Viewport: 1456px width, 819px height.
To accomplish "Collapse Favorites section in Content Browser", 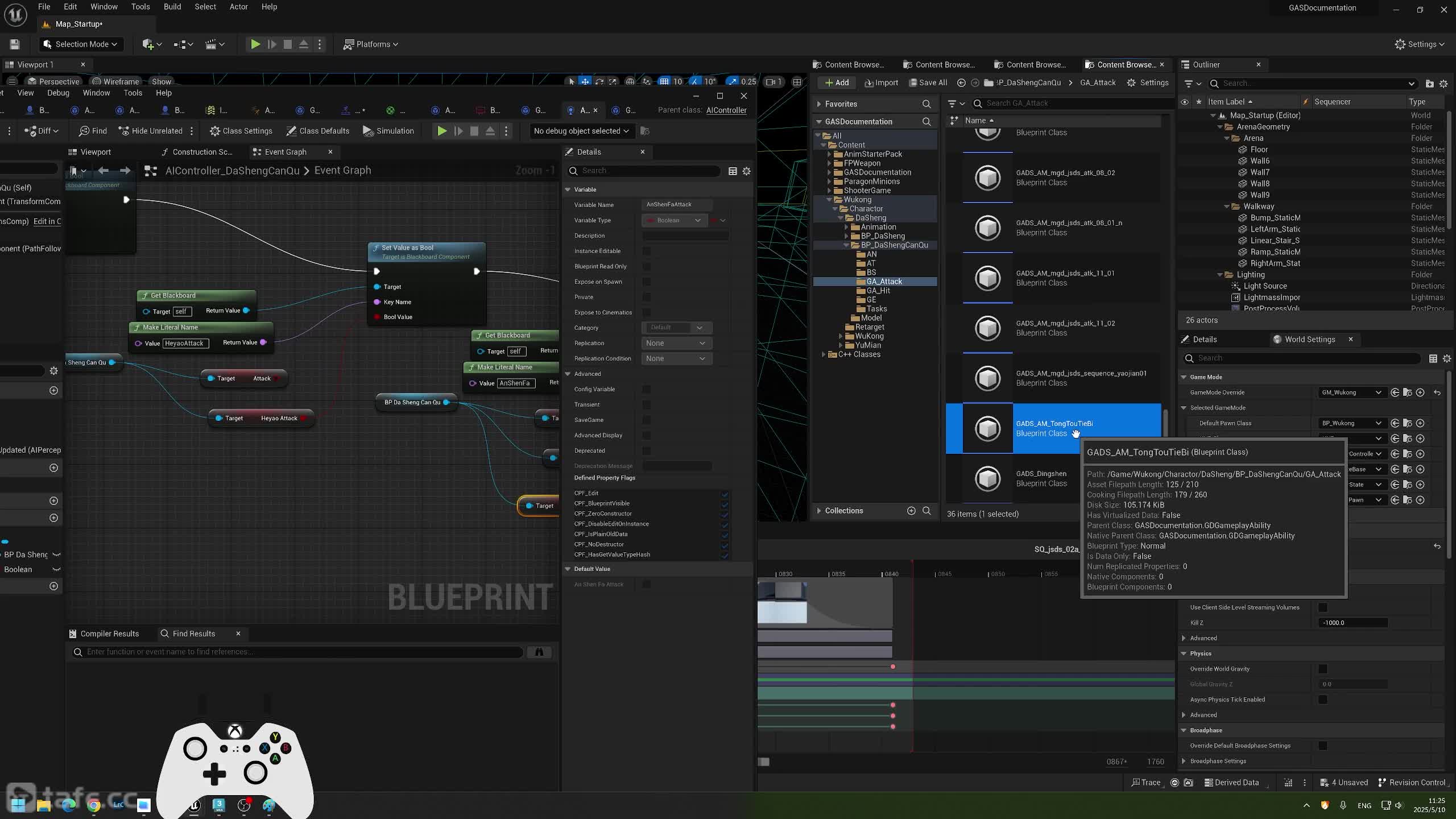I will [x=819, y=104].
